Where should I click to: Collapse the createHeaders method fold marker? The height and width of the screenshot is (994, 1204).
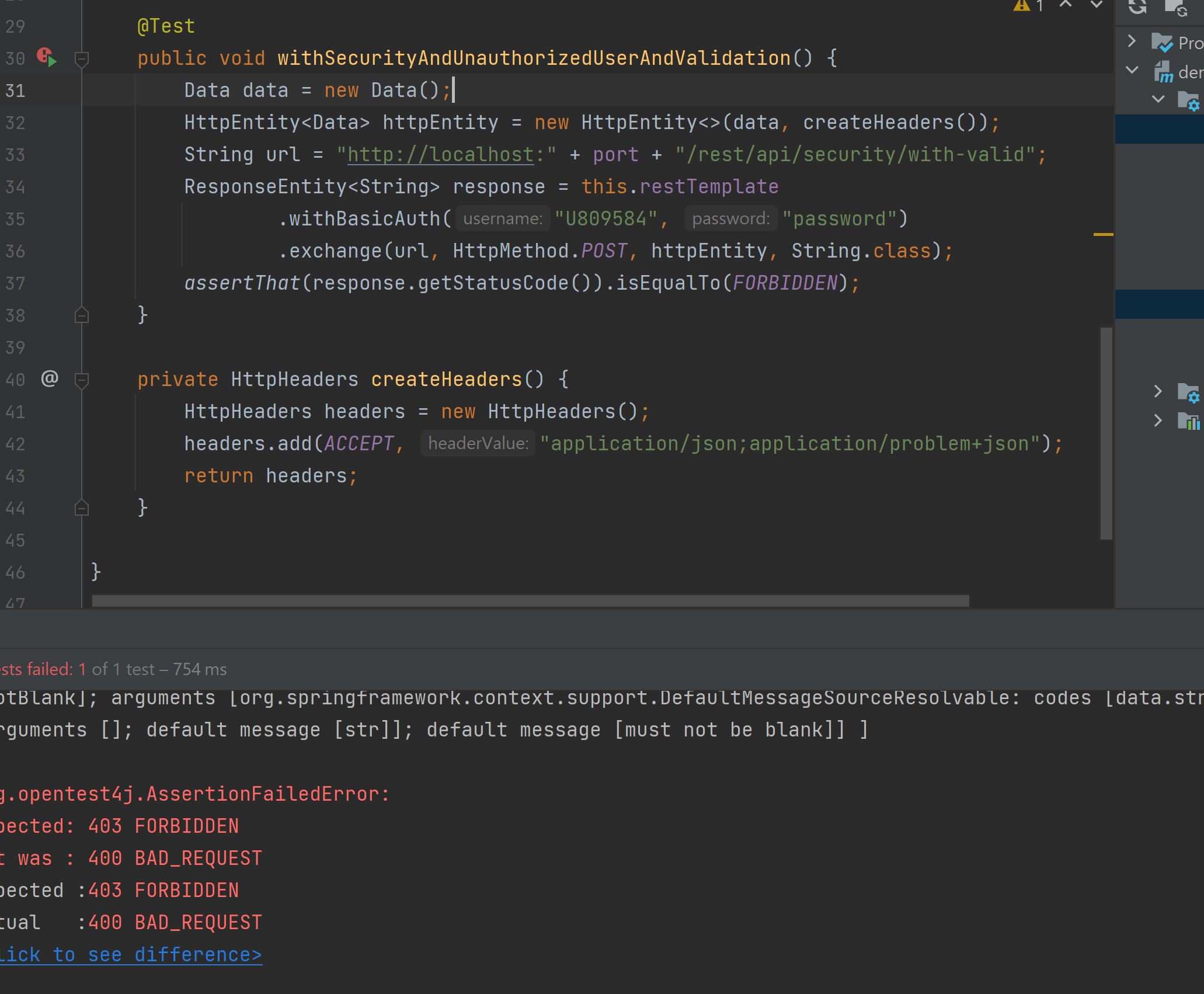pyautogui.click(x=82, y=380)
